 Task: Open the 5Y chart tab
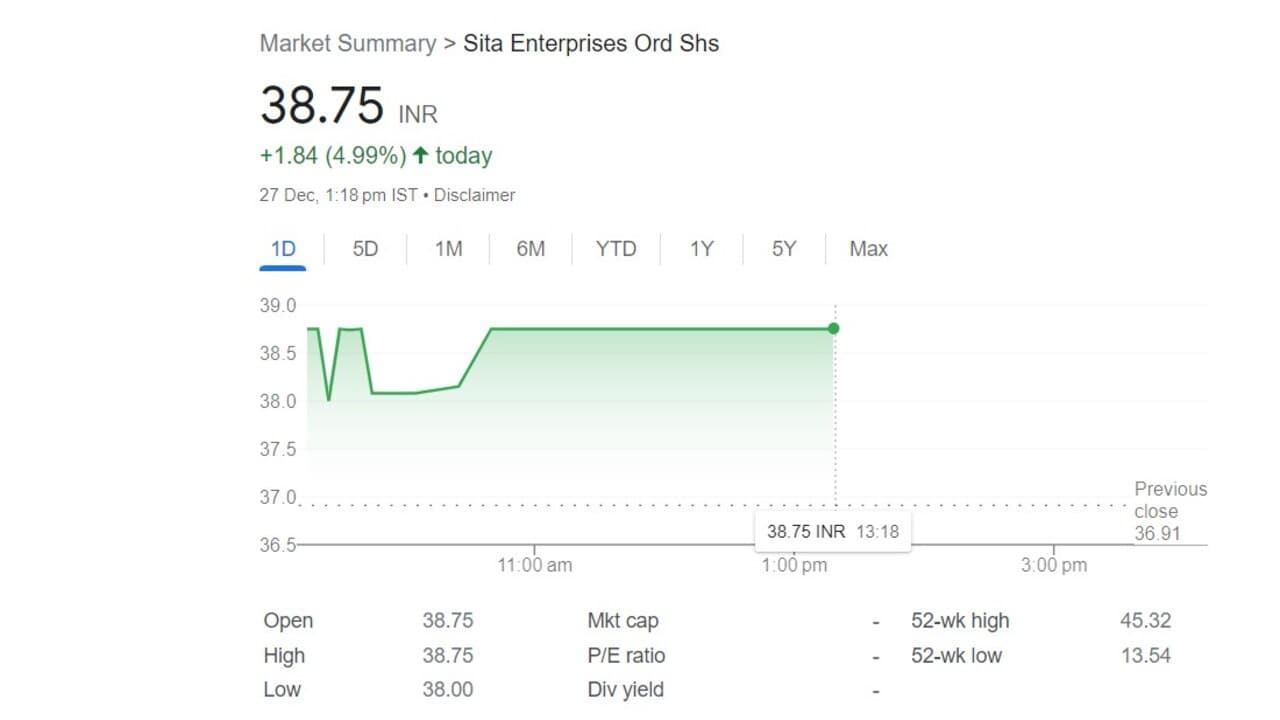(784, 249)
